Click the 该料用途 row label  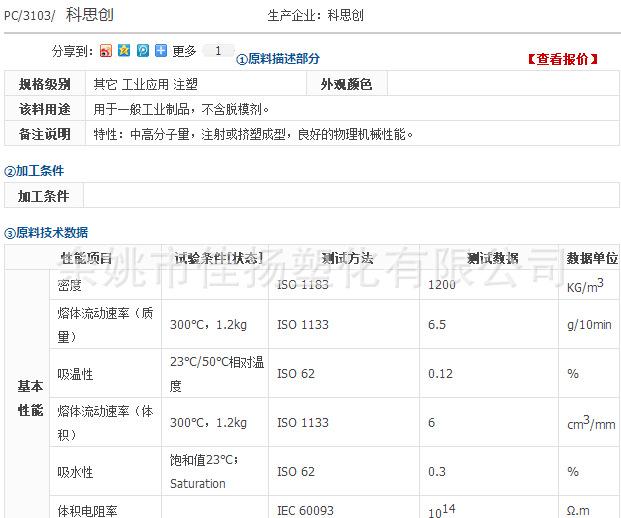pyautogui.click(x=45, y=109)
